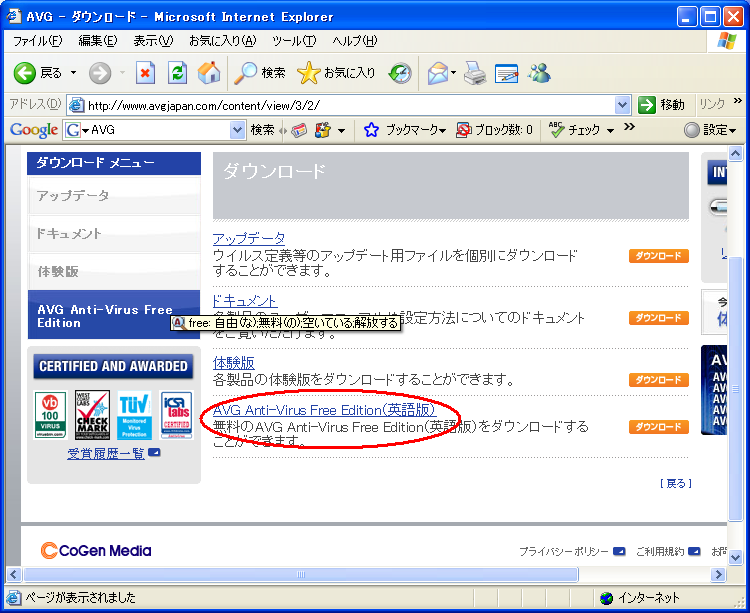Click the Google toolbar news eraser icon
750x613 pixels.
tap(299, 130)
